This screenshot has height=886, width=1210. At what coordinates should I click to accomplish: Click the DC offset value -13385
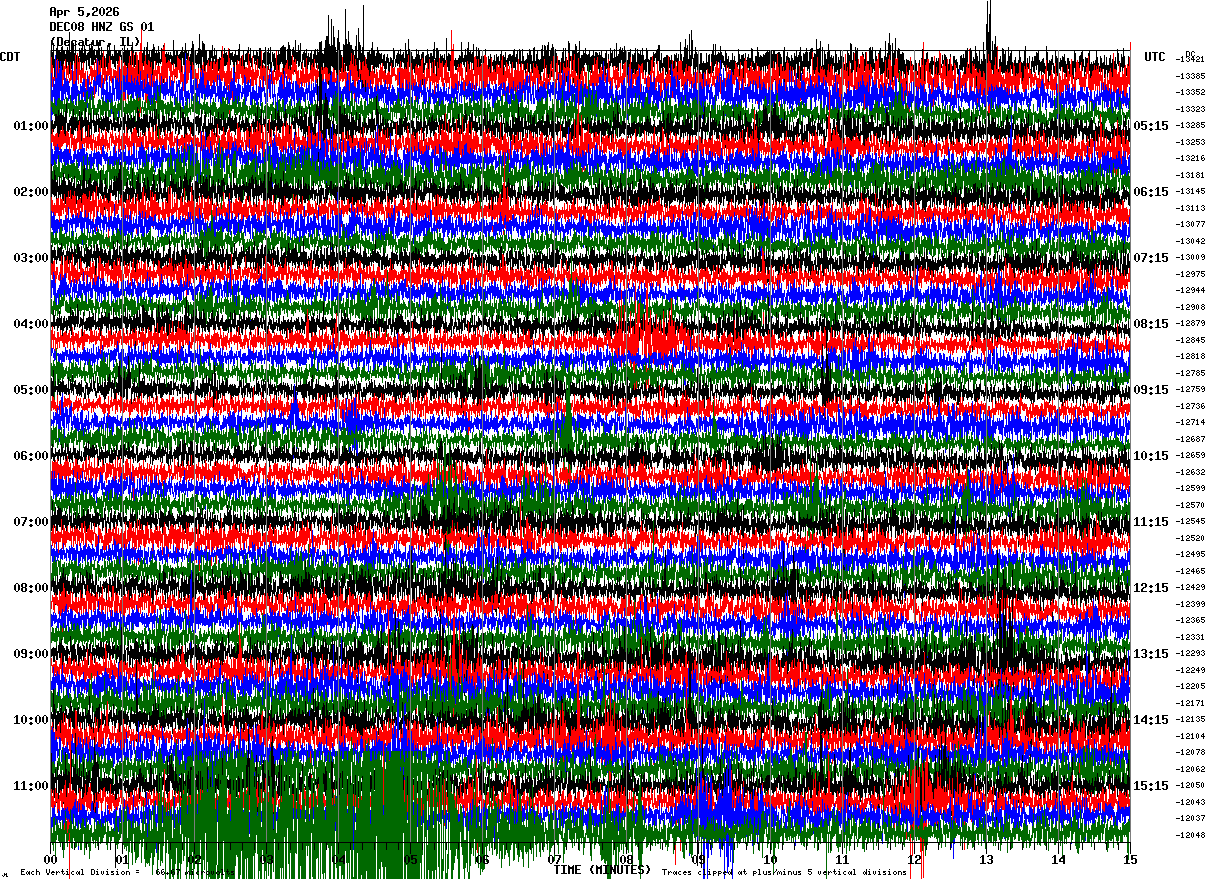point(1191,76)
